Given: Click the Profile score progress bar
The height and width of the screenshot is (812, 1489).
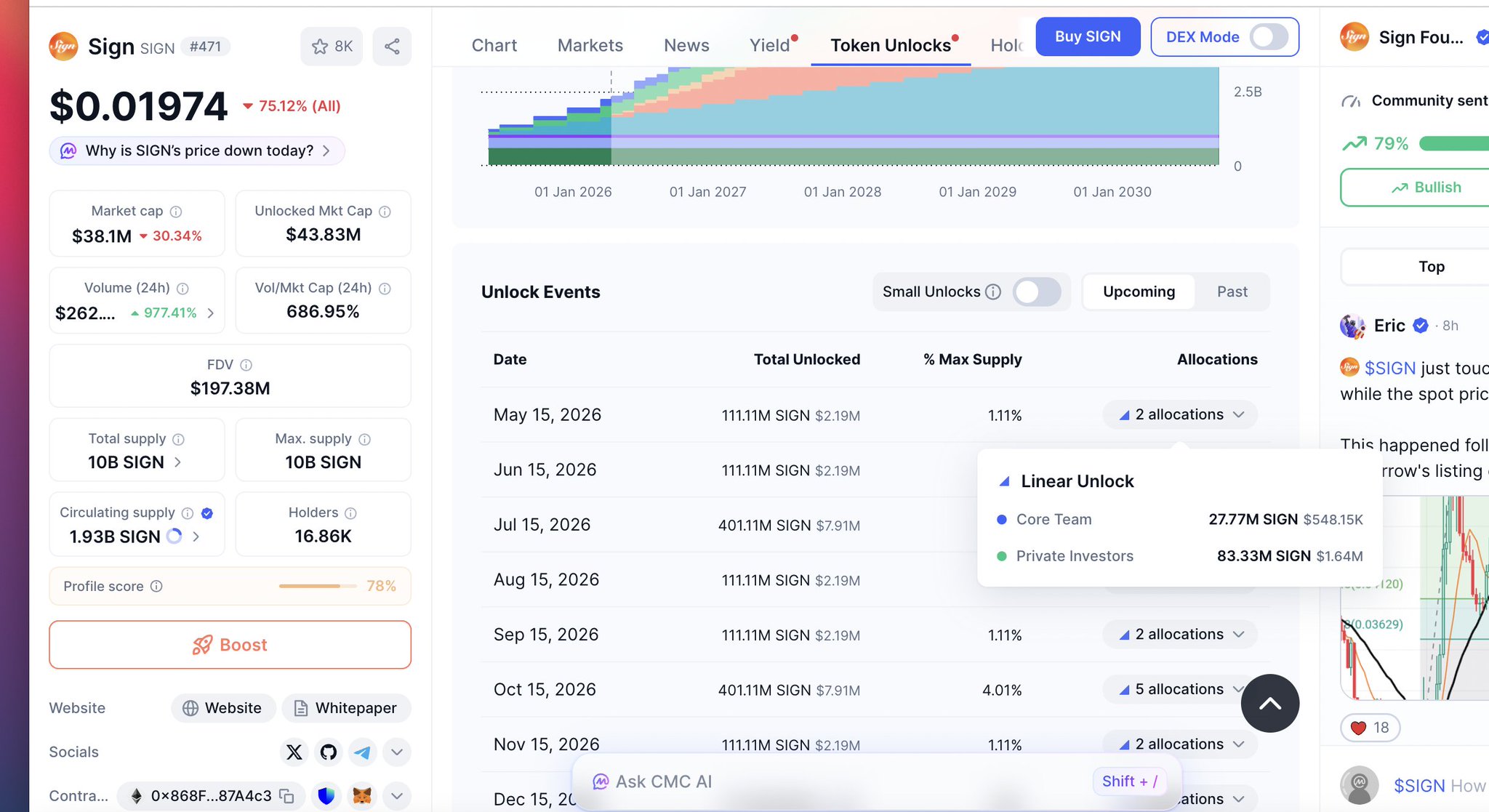Looking at the screenshot, I should pyautogui.click(x=317, y=586).
